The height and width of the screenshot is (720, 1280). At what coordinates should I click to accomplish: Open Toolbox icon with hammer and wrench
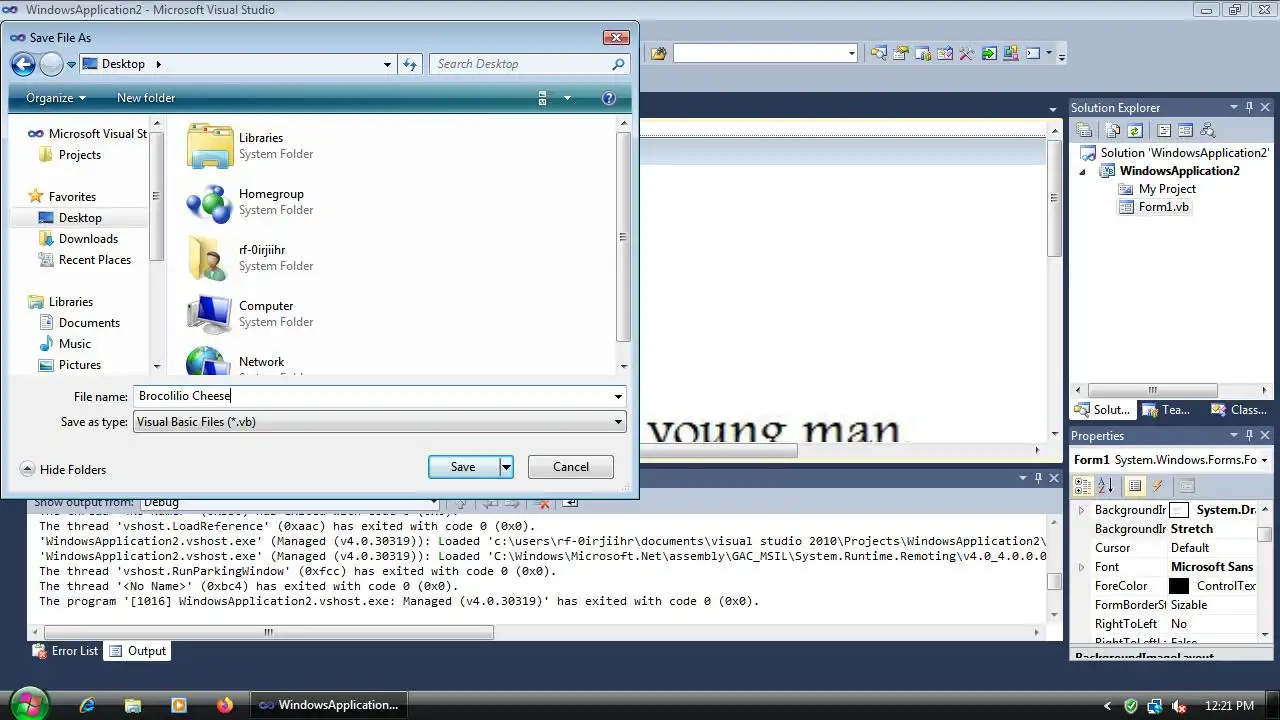click(x=967, y=53)
